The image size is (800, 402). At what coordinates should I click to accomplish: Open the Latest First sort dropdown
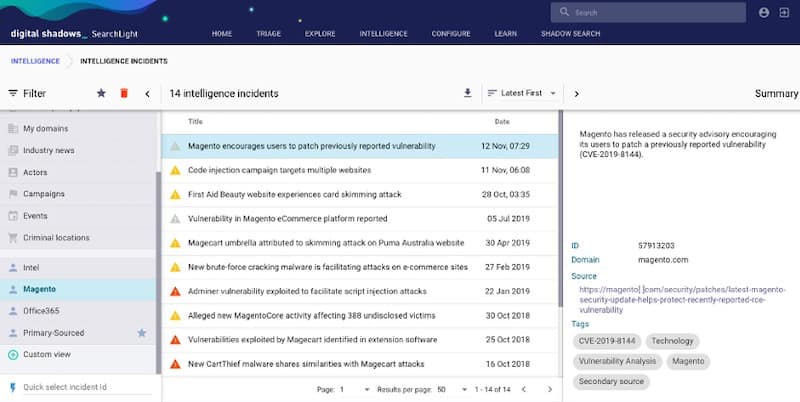522,93
